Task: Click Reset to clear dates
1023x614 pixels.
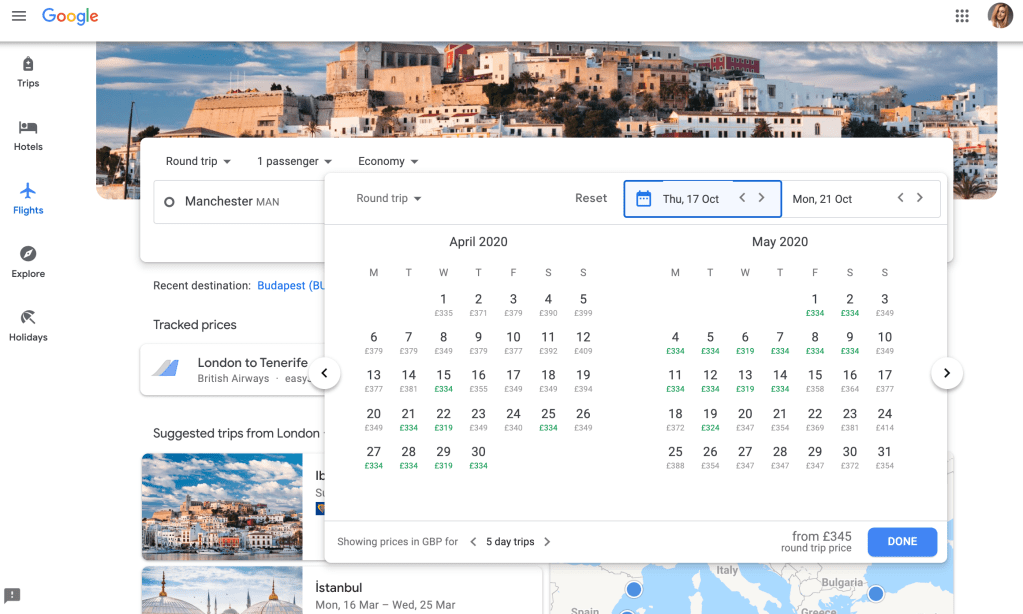Action: tap(591, 198)
